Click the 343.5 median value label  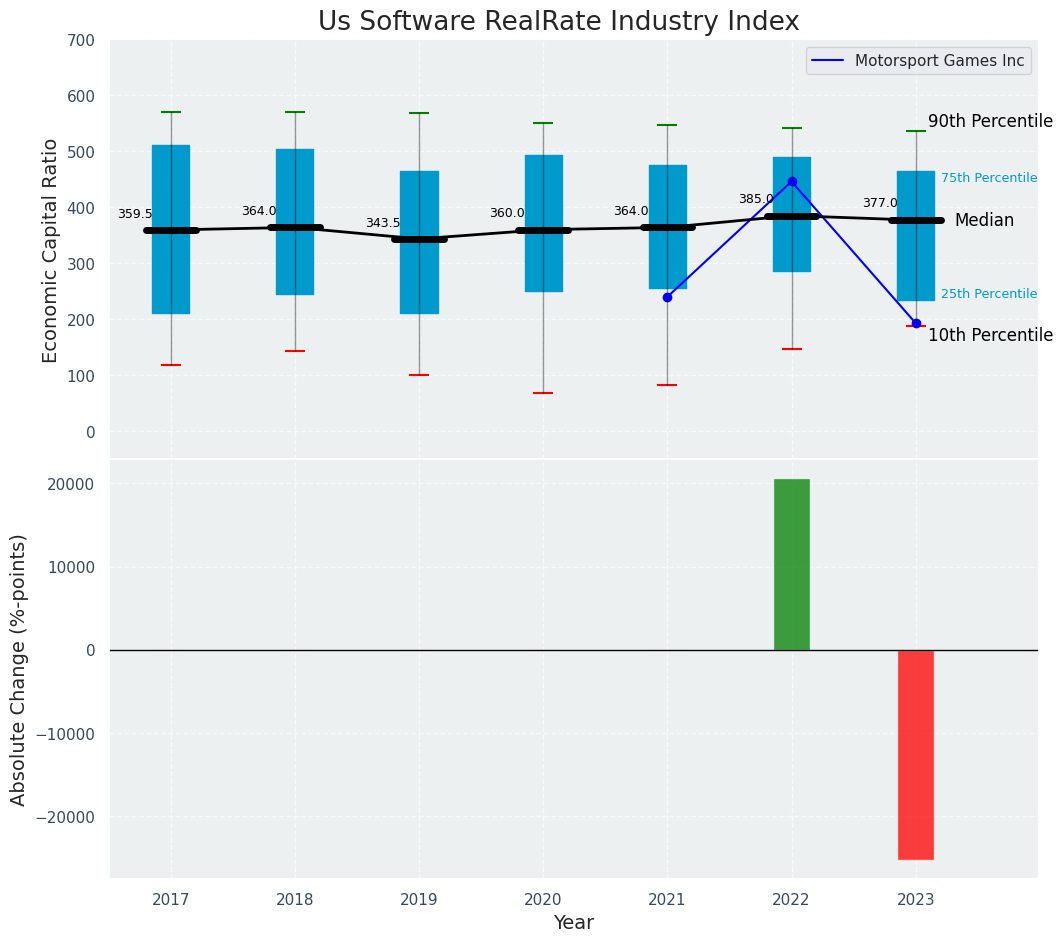[x=382, y=223]
